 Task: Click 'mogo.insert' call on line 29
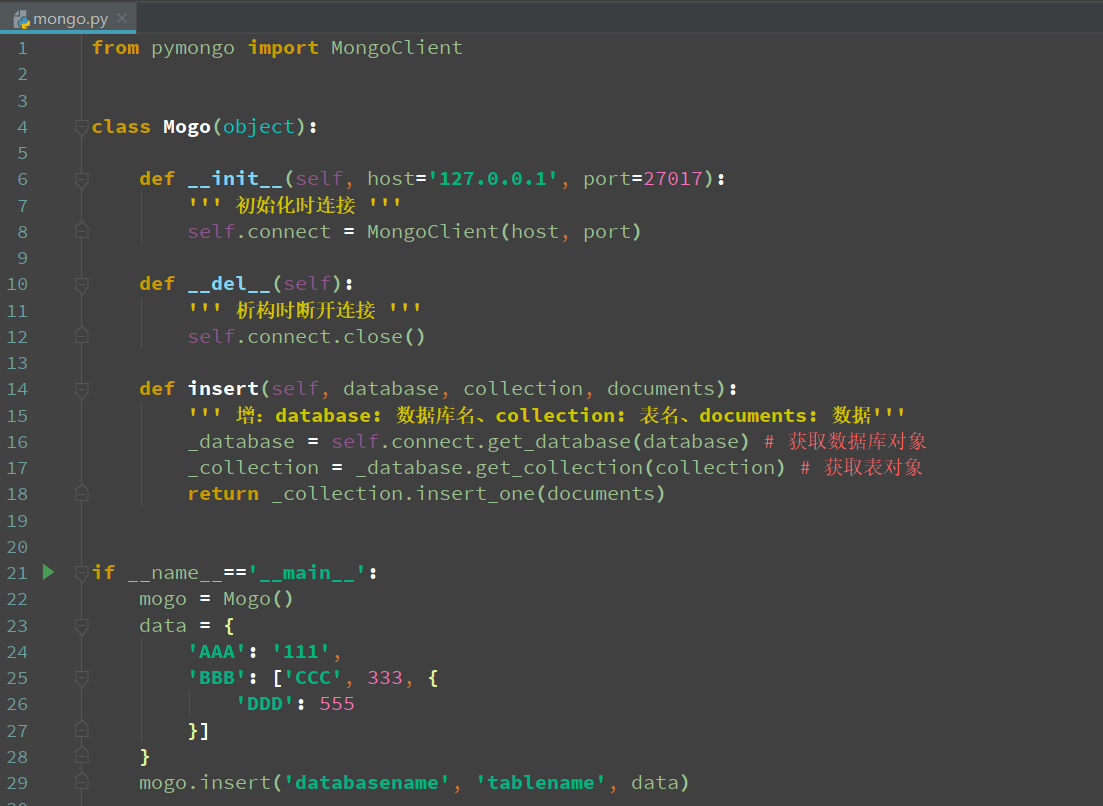205,783
